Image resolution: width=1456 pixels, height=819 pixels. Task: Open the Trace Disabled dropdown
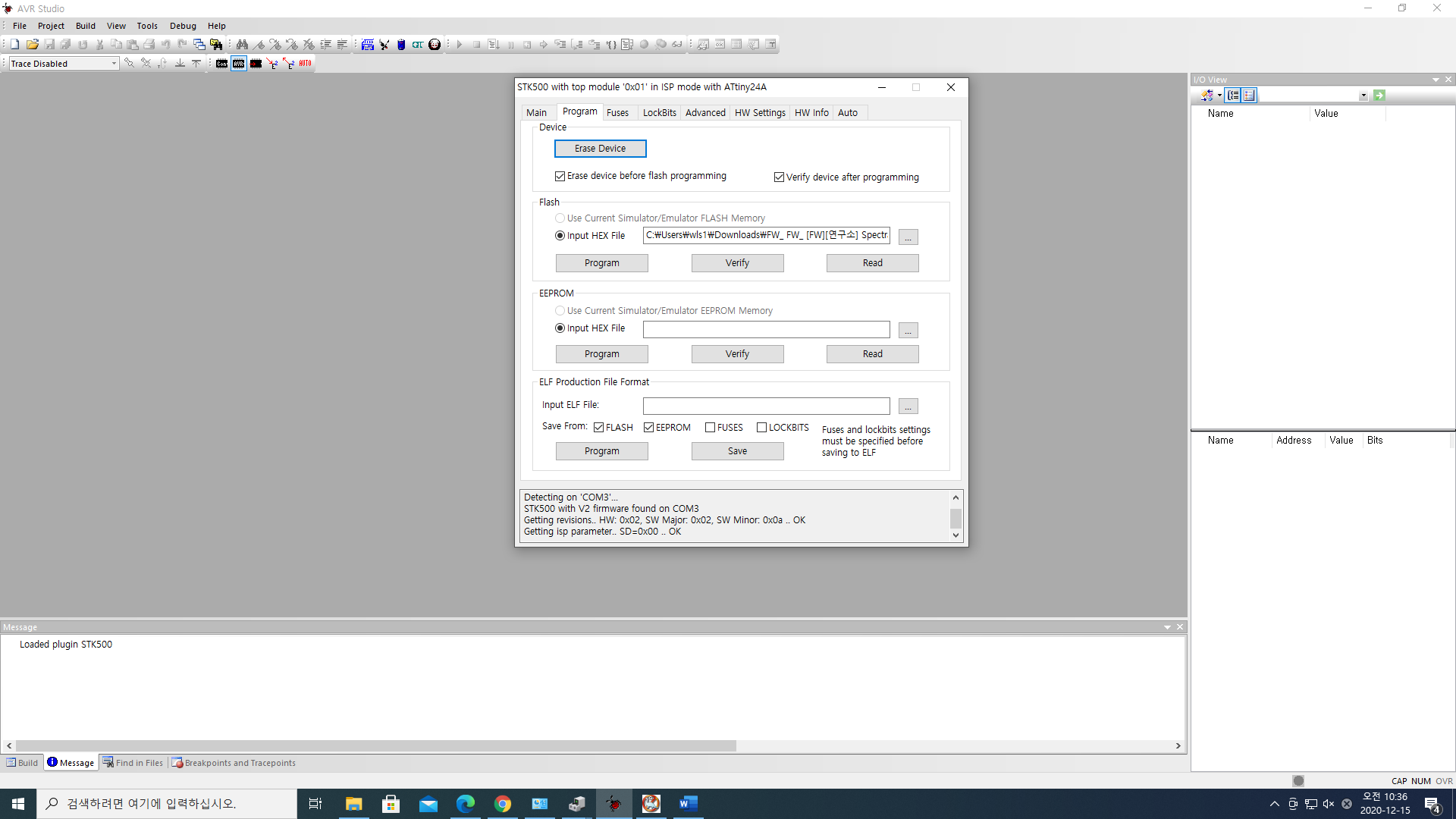click(x=114, y=64)
